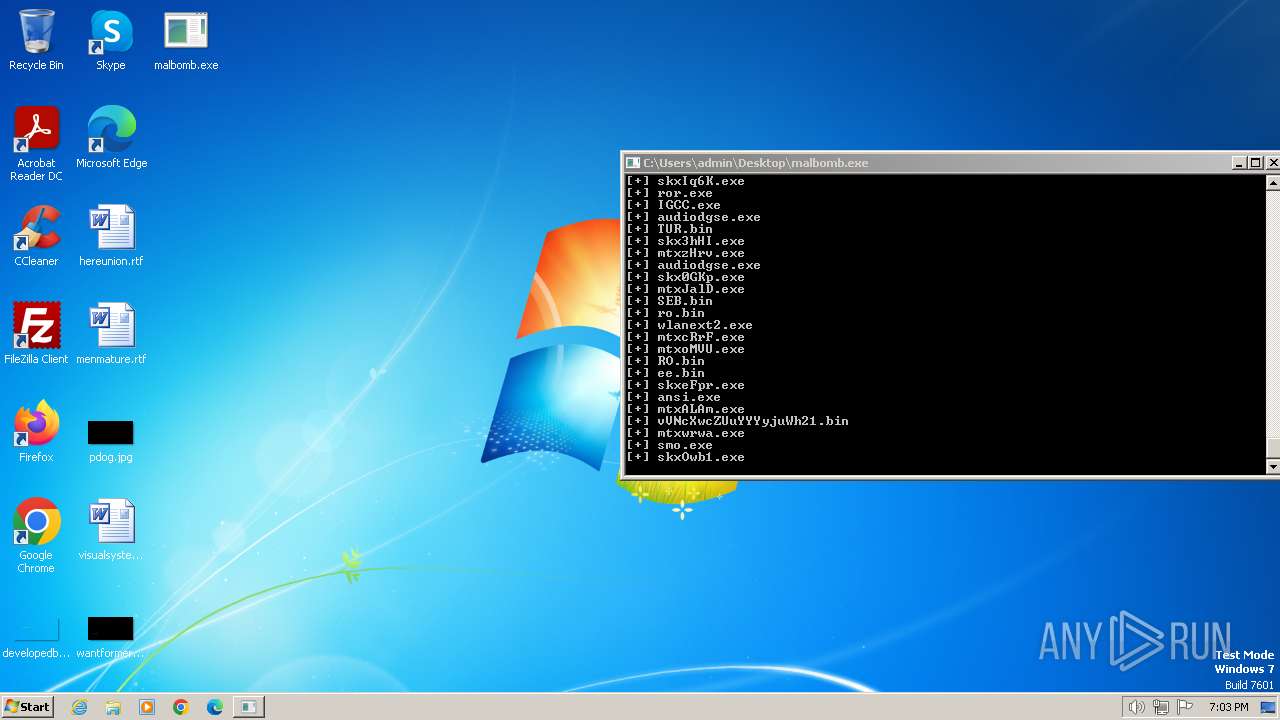Select the developedb... desktop file
Image resolution: width=1280 pixels, height=720 pixels.
coord(36,637)
